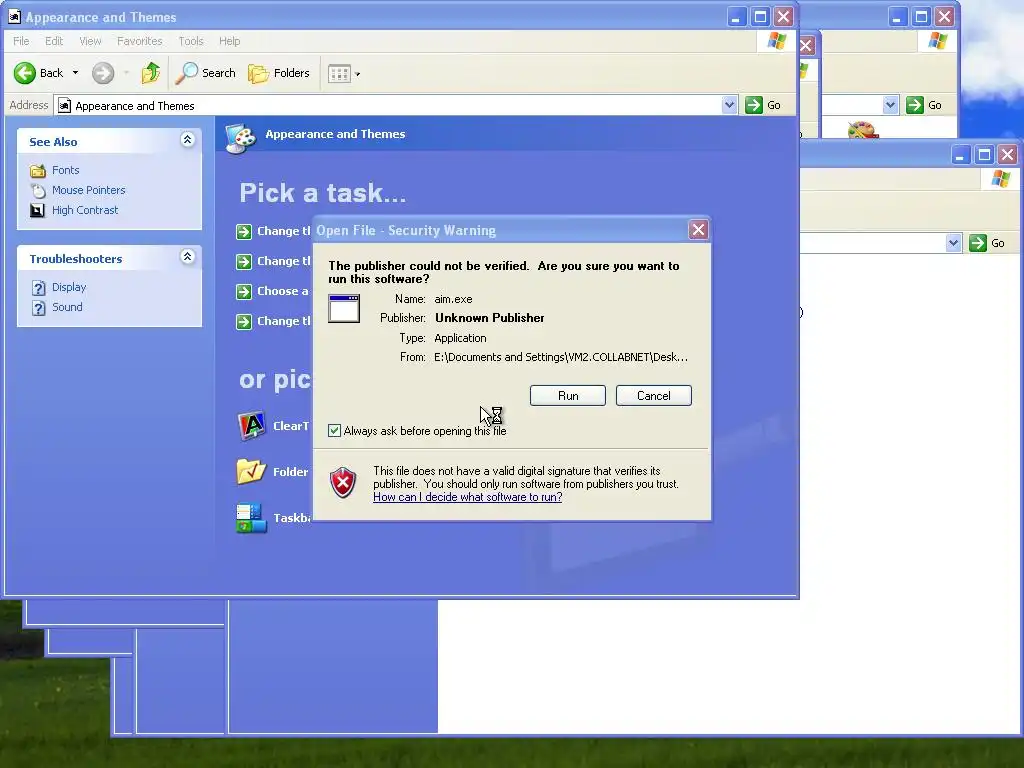Open How can I decide what software link
The image size is (1024, 768).
pyautogui.click(x=468, y=497)
